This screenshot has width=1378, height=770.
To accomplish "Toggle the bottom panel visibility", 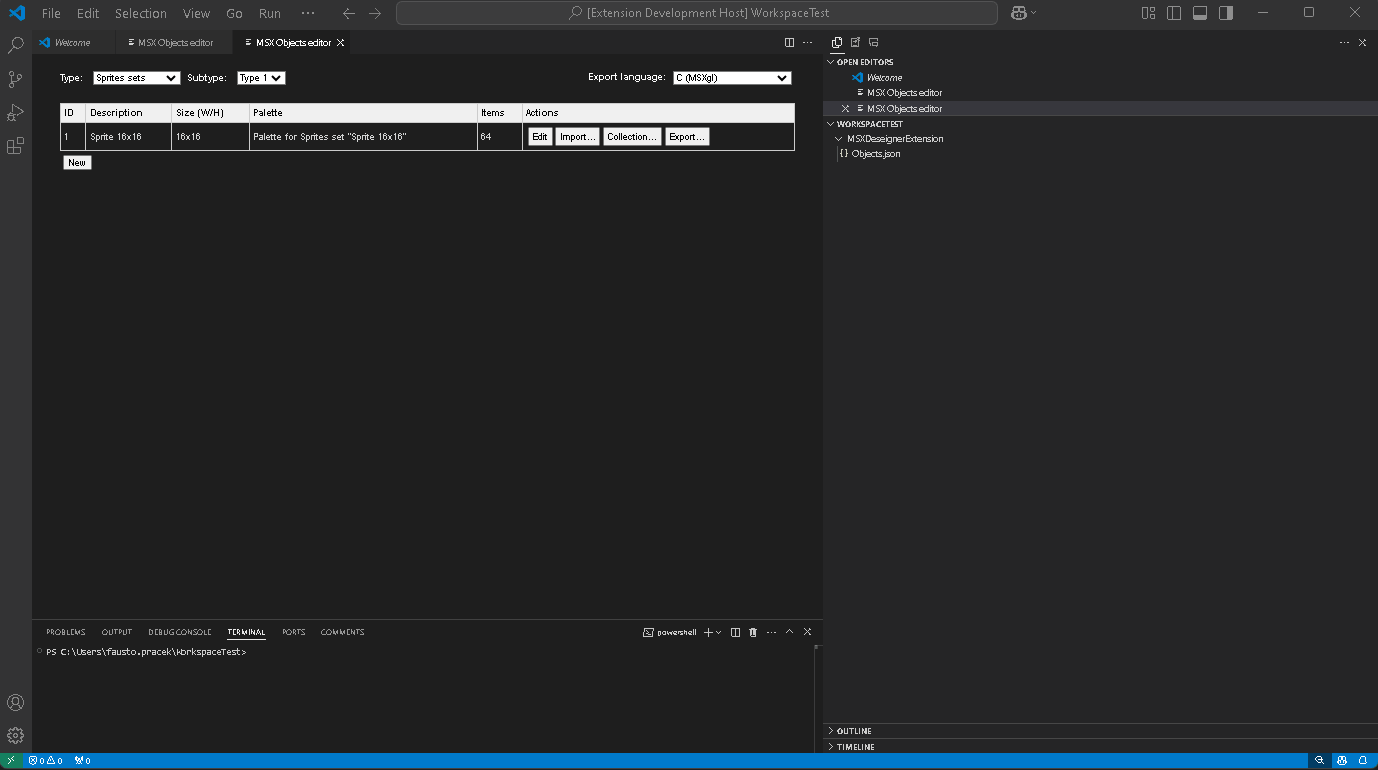I will 1200,13.
